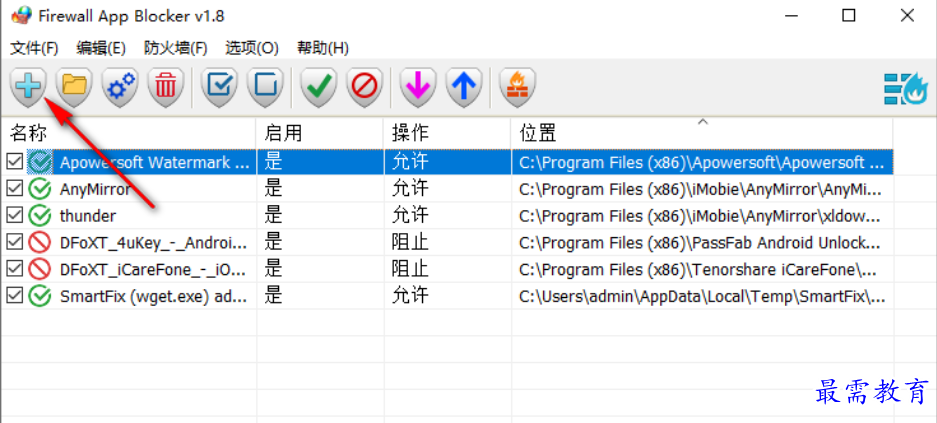Screen dimensions: 937x423
Task: Click the green allow icon beside thunder
Action: pos(39,215)
